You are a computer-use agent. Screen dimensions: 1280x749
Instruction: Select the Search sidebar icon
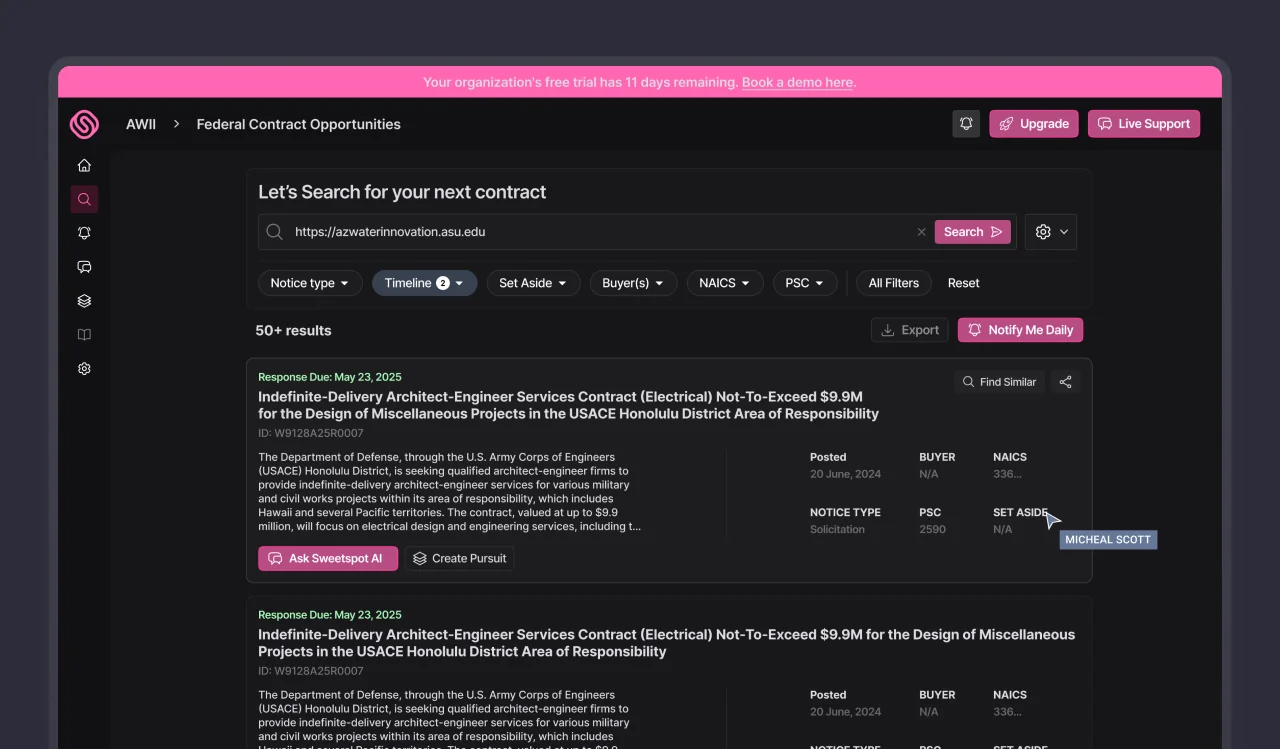(x=84, y=199)
